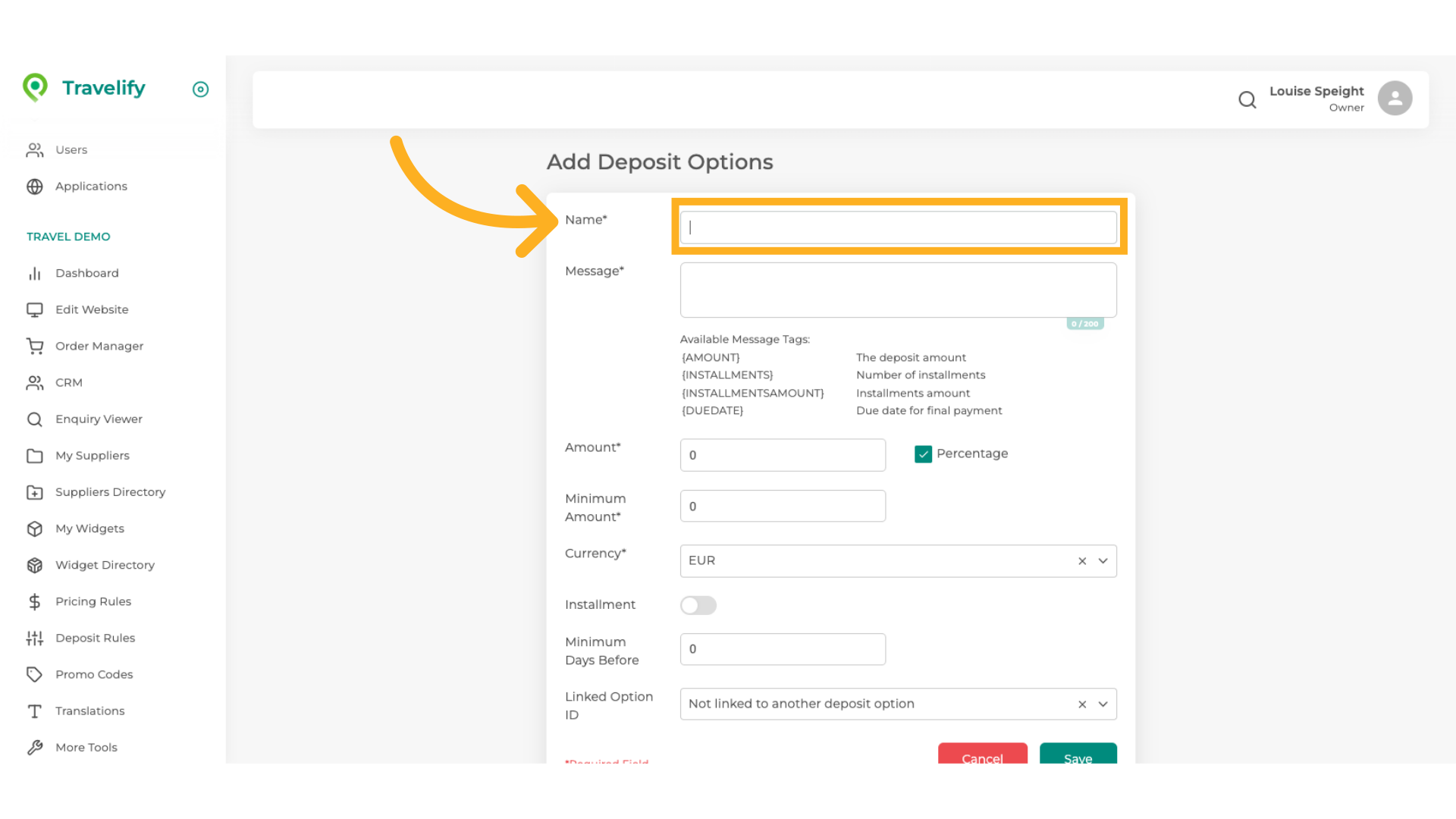Click the Deposit Rules sliders icon

pyautogui.click(x=35, y=639)
